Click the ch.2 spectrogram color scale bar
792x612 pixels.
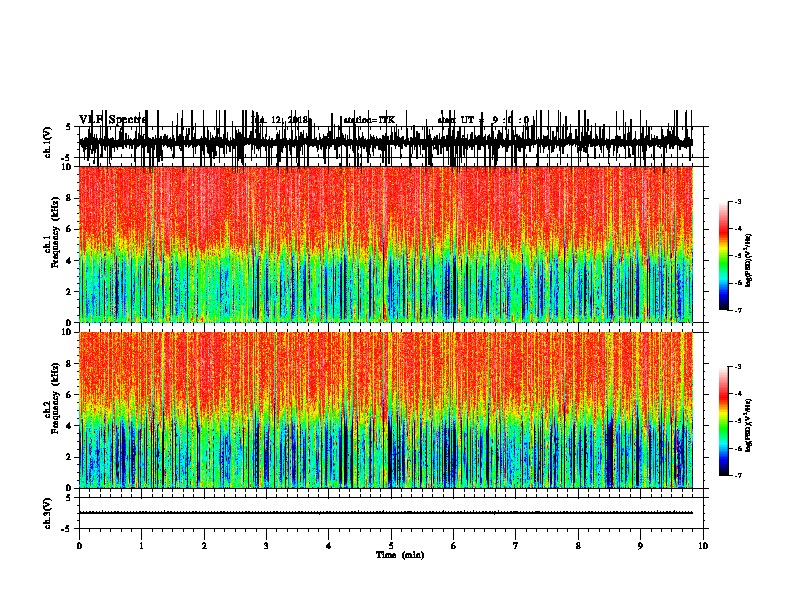pos(724,421)
